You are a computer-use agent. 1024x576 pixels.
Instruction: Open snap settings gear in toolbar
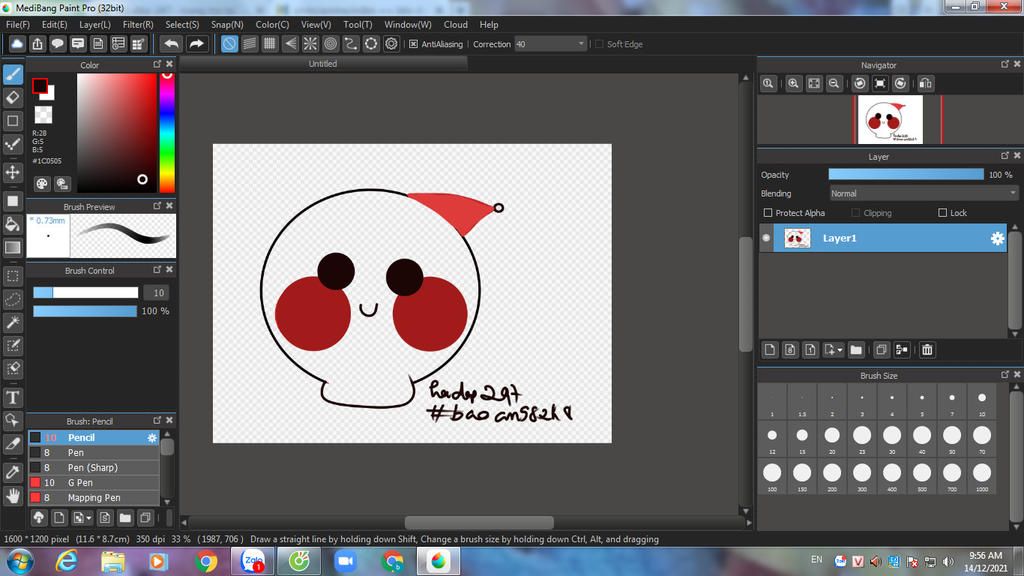click(x=391, y=44)
